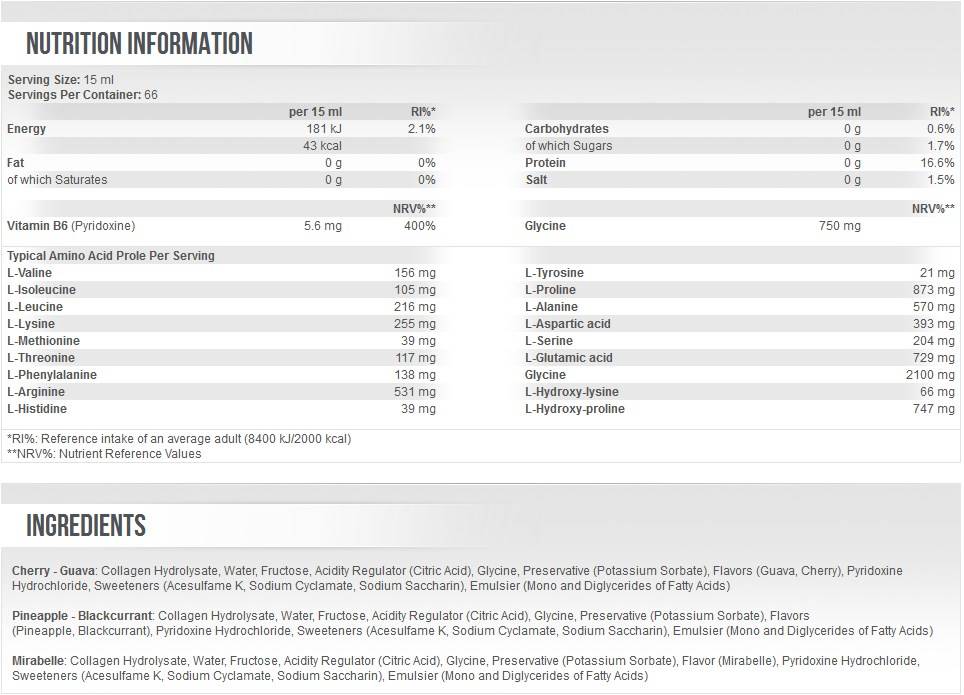Select the 181 kJ energy value
Screen dimensions: 964x695
tap(323, 129)
